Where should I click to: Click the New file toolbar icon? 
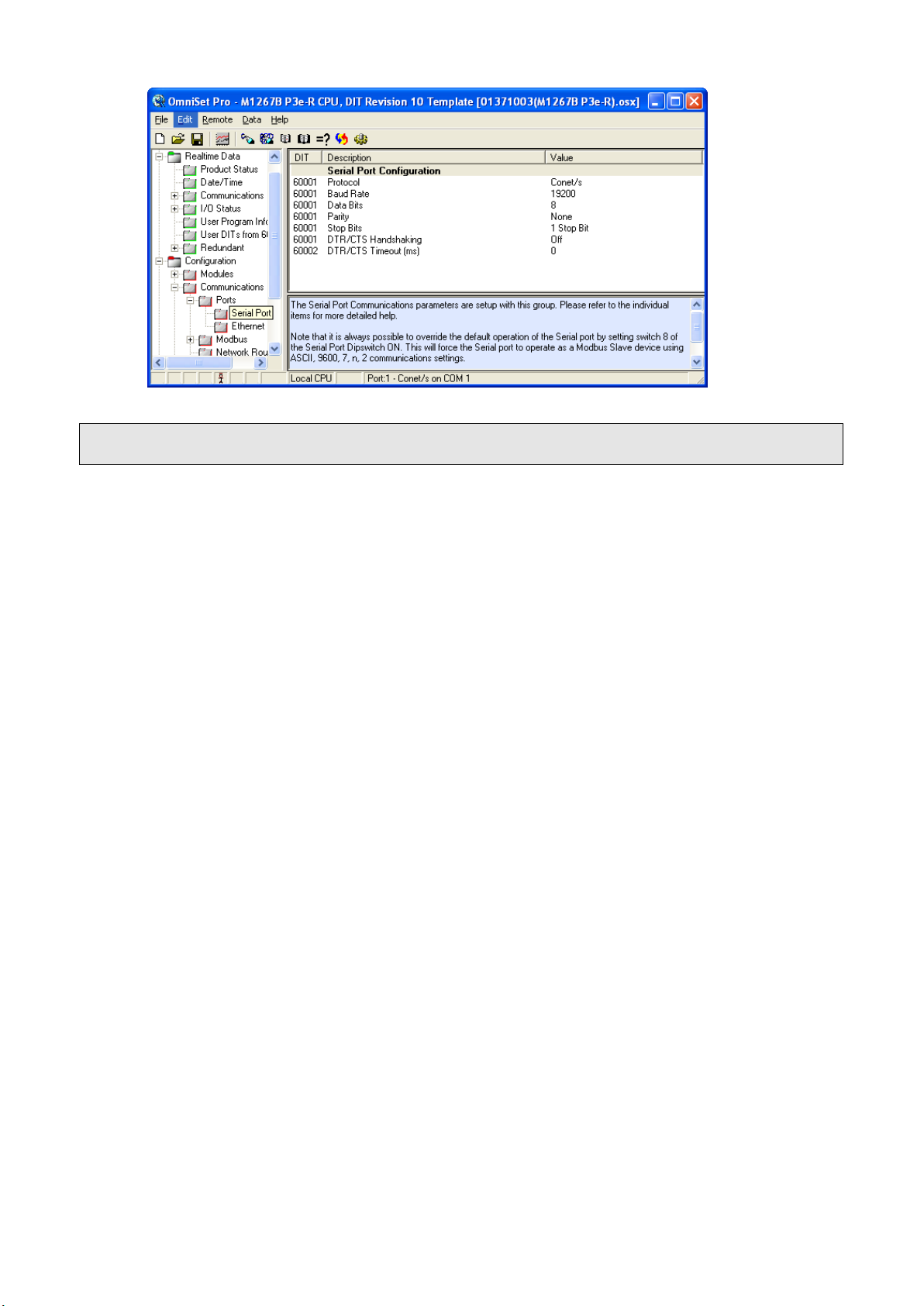[160, 140]
